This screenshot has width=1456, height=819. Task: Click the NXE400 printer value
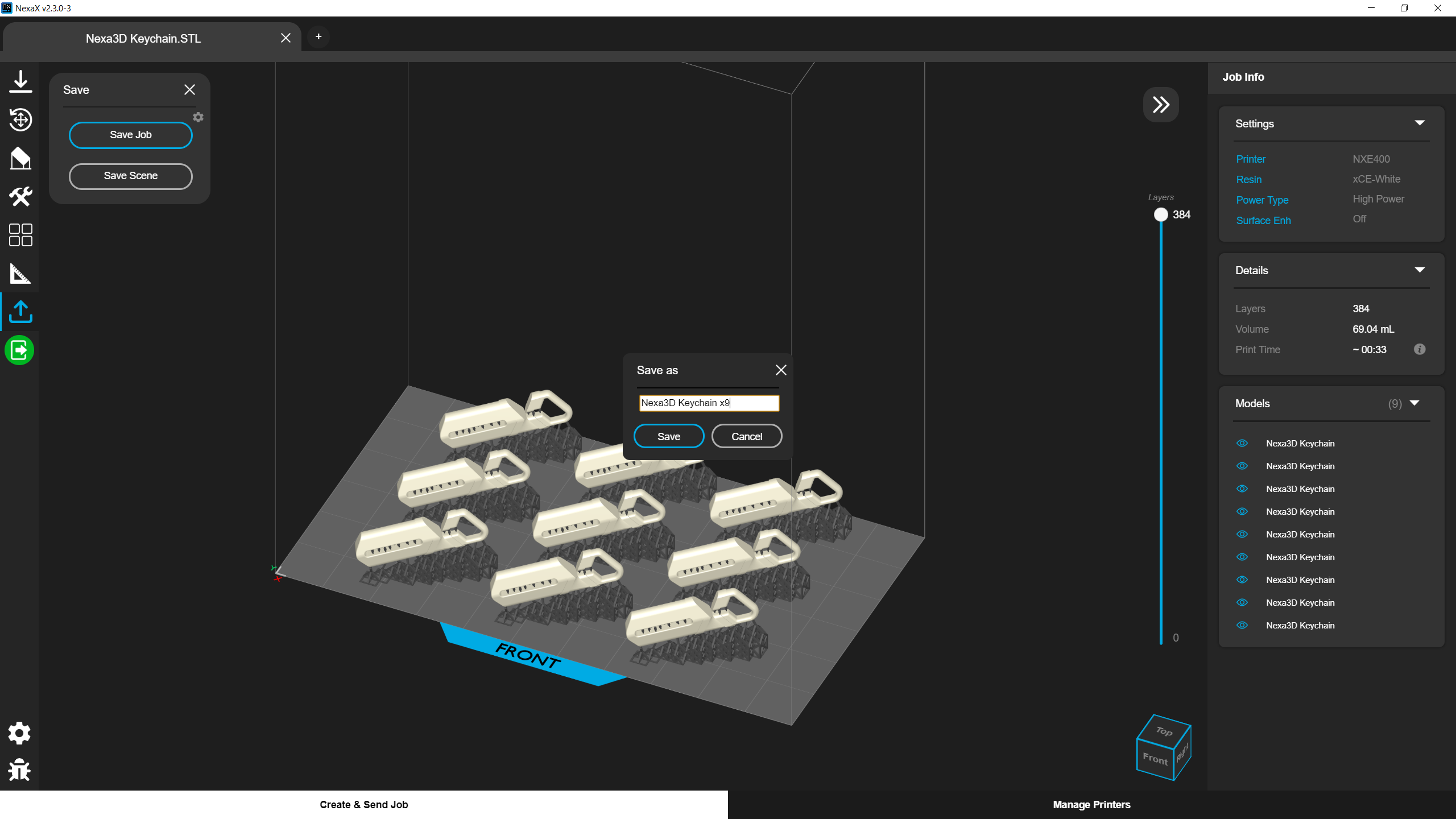(x=1371, y=159)
